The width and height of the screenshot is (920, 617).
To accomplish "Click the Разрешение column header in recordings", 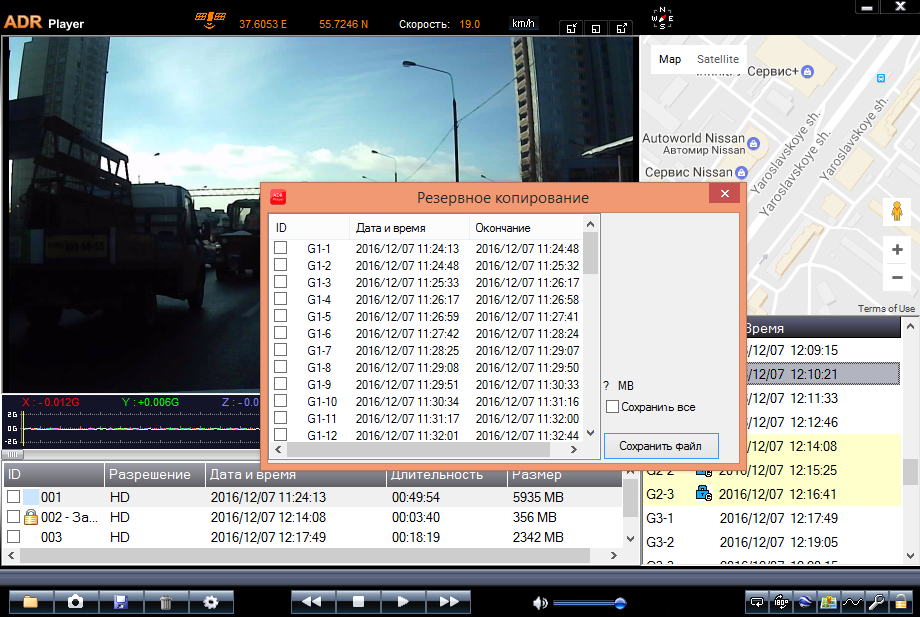I will coord(155,474).
